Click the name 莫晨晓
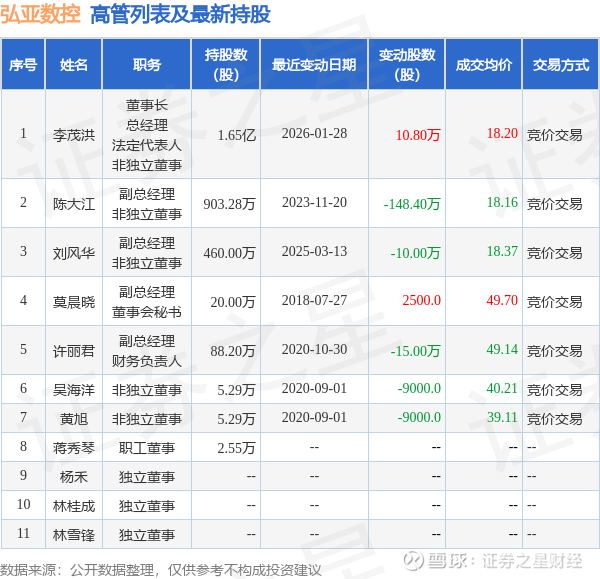Screen dimensions: 600x579 pos(74,302)
